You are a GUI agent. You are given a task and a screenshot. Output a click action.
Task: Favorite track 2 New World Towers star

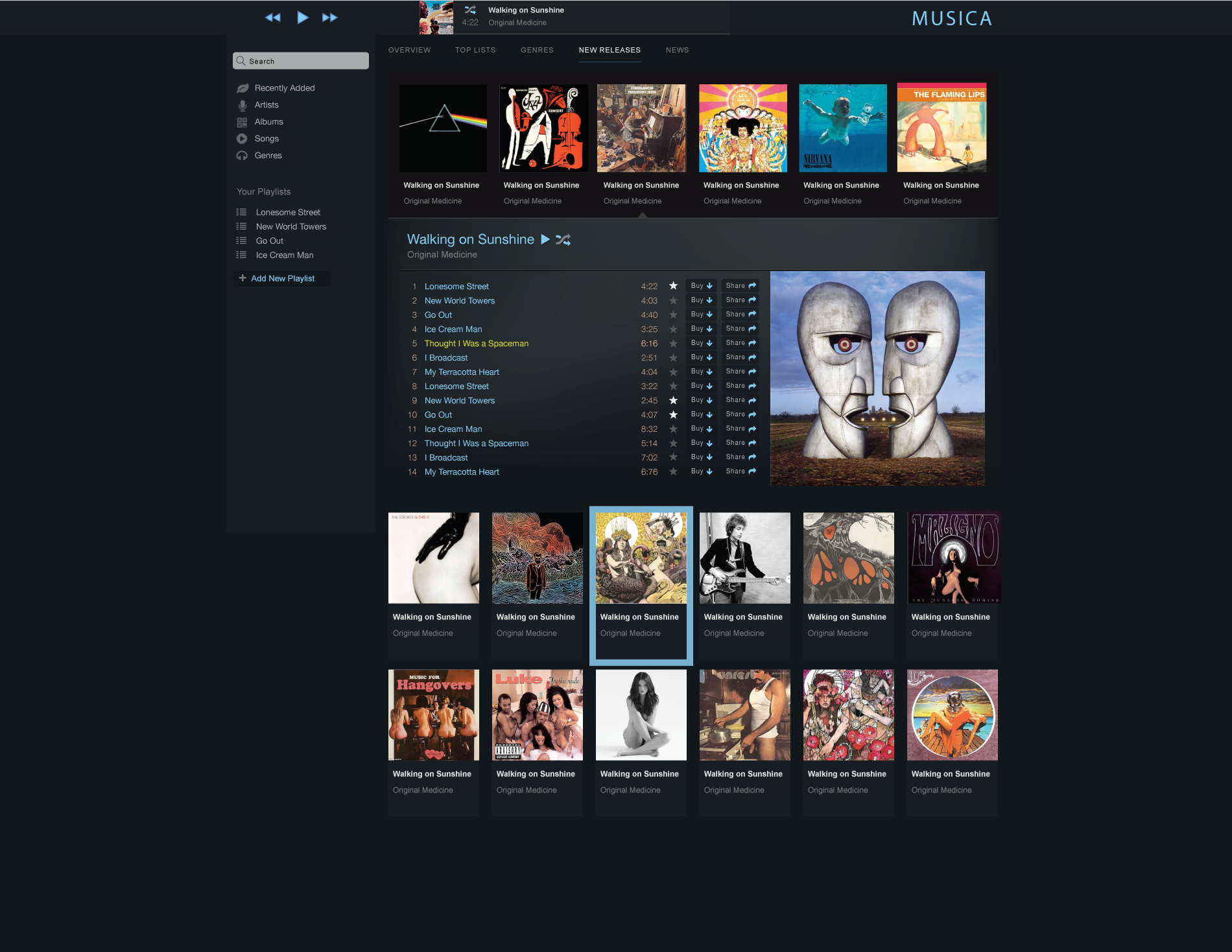point(673,300)
